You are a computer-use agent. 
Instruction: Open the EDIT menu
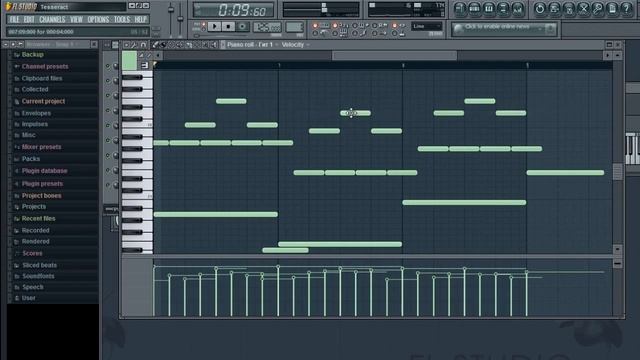click(29, 20)
